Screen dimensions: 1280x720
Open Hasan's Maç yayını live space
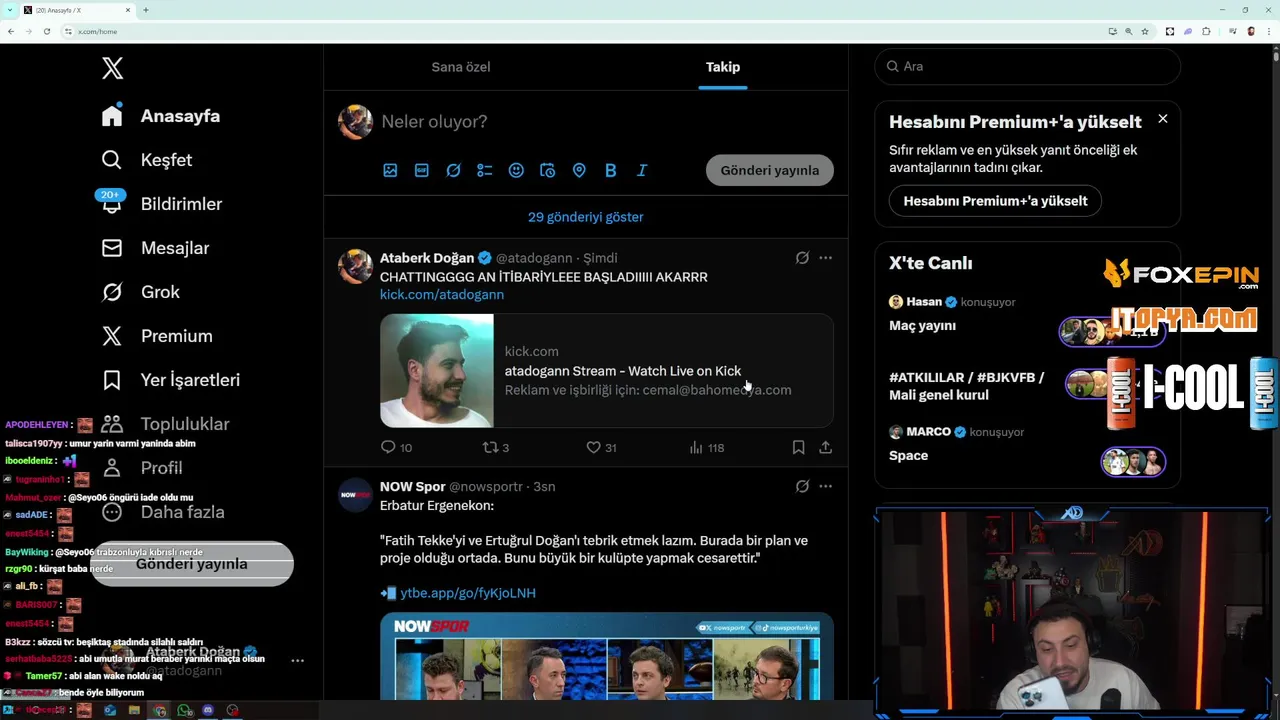tap(1028, 314)
